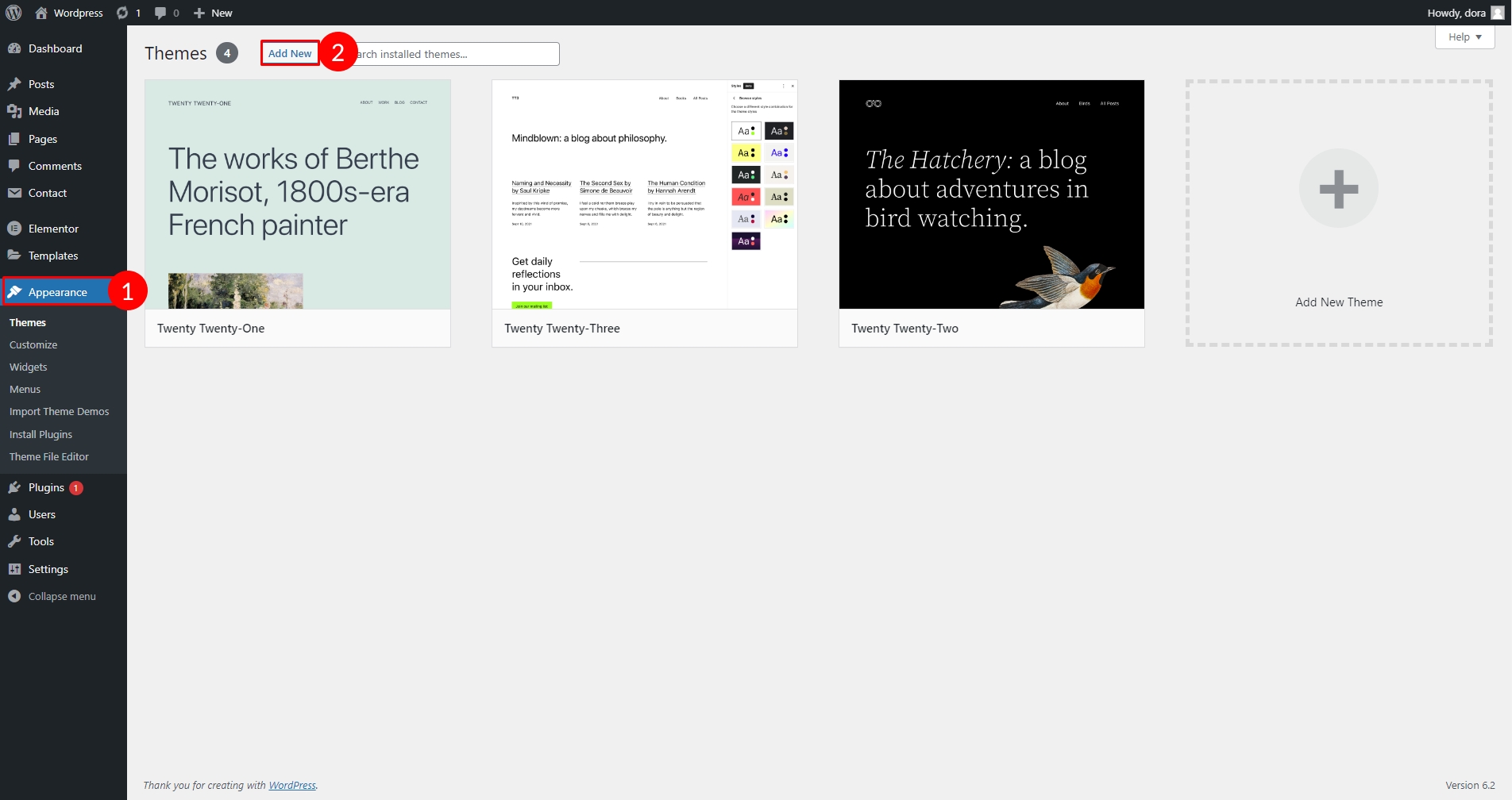Click the search installed themes field
Viewport: 1512px width, 800px height.
point(457,54)
